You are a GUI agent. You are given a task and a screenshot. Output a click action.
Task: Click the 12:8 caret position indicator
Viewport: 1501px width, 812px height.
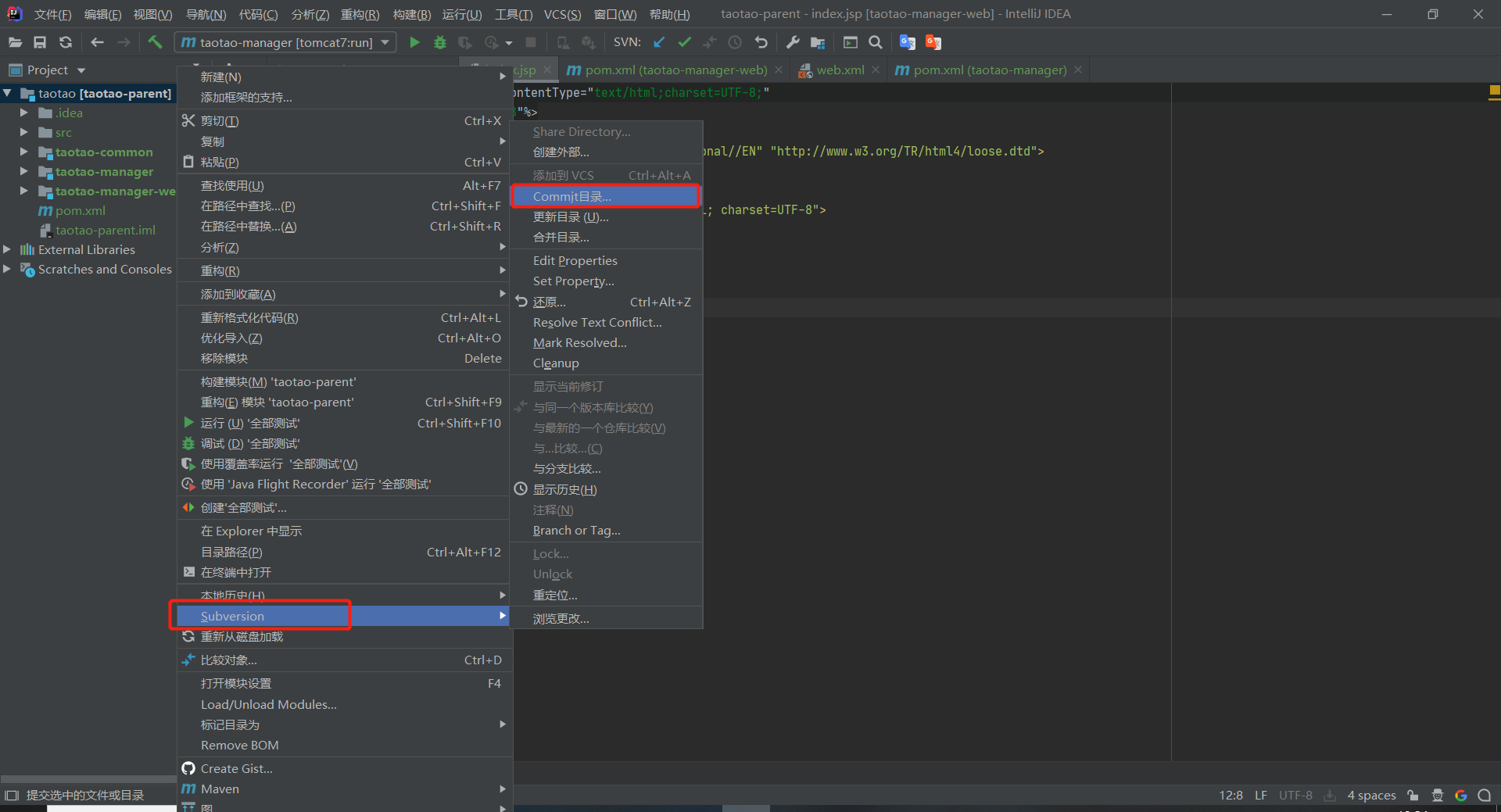click(1231, 795)
